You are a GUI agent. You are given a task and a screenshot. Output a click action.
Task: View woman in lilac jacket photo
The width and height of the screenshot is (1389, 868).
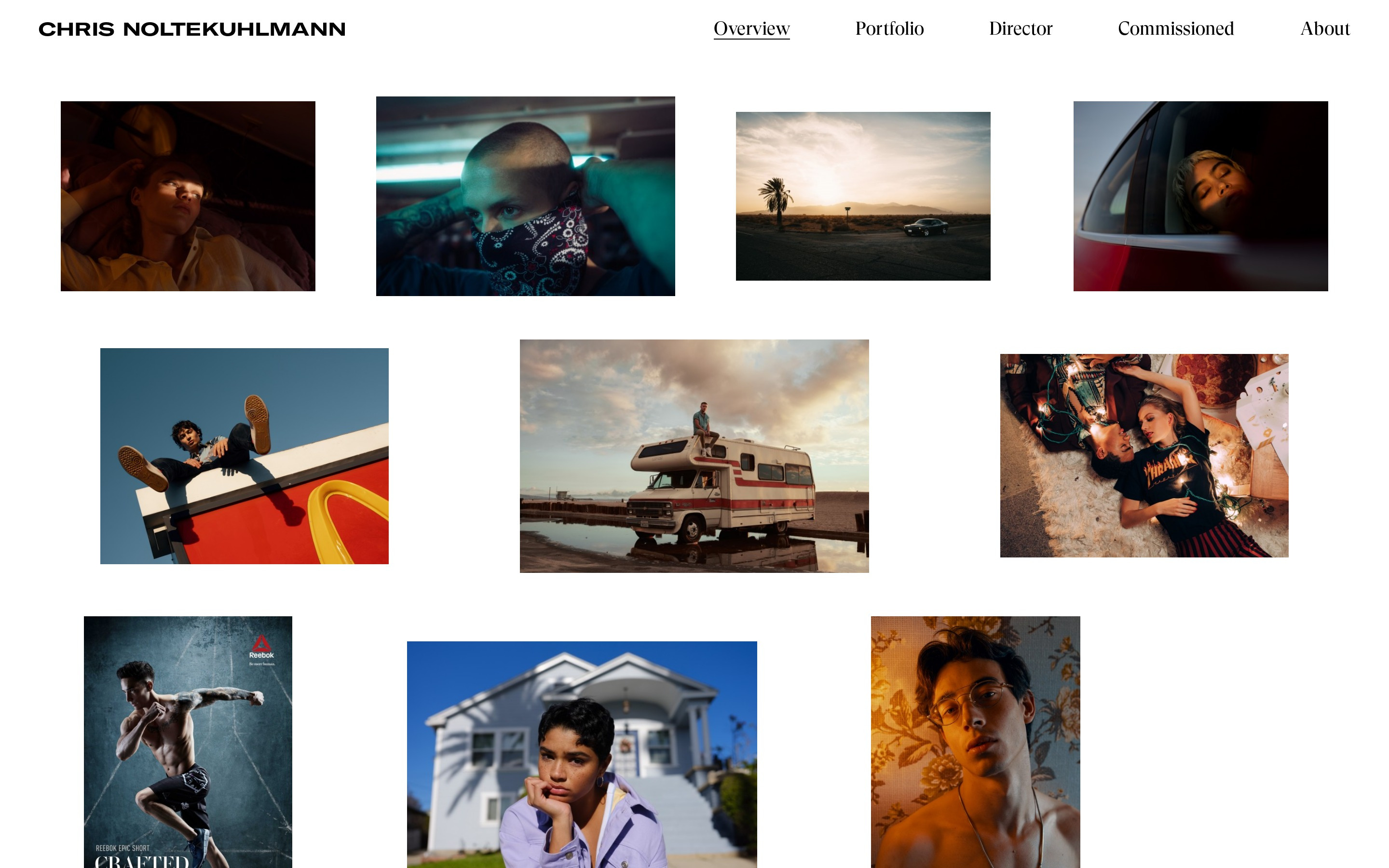click(582, 758)
